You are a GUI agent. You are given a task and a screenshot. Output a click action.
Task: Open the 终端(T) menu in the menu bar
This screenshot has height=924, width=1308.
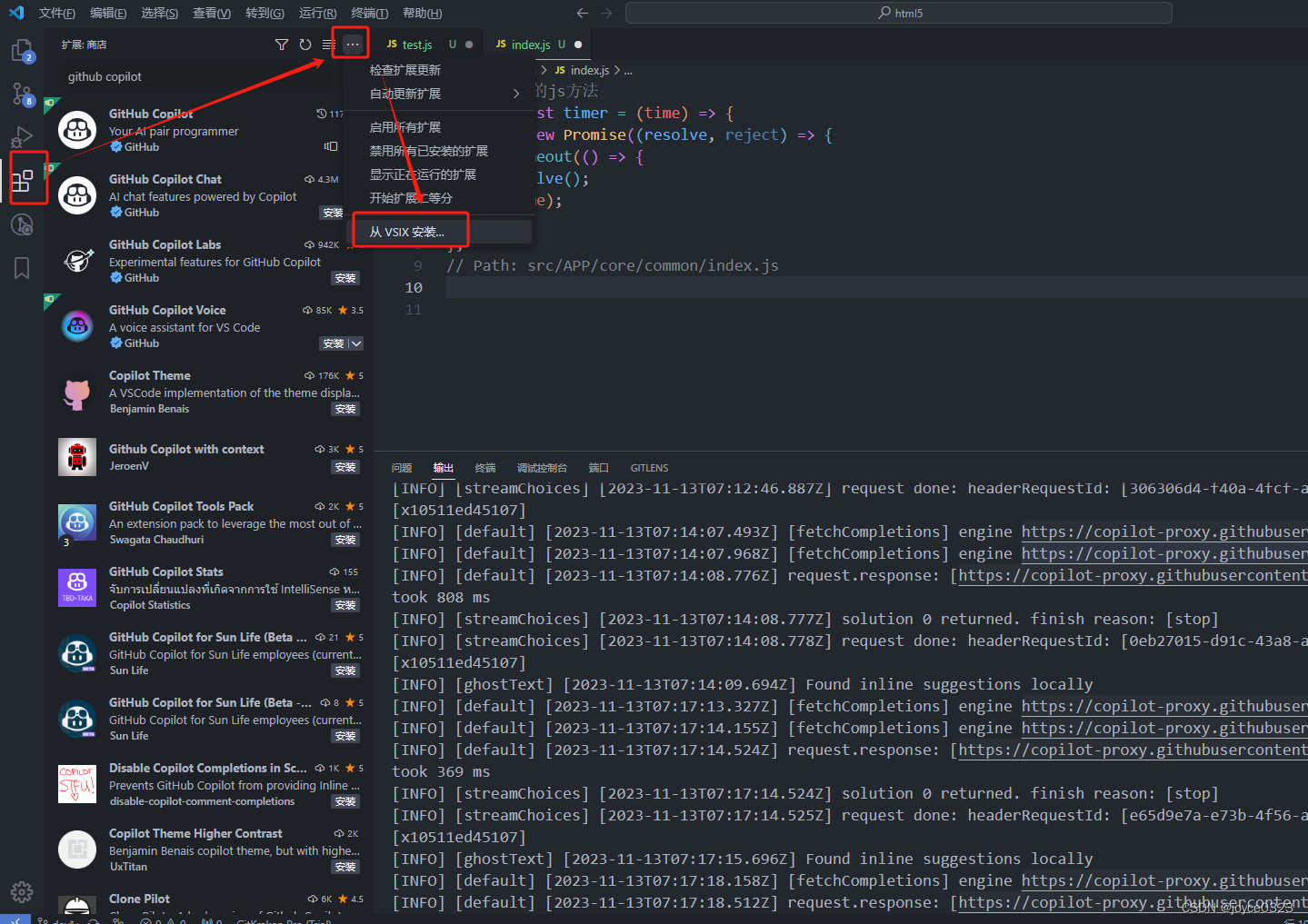coord(368,13)
